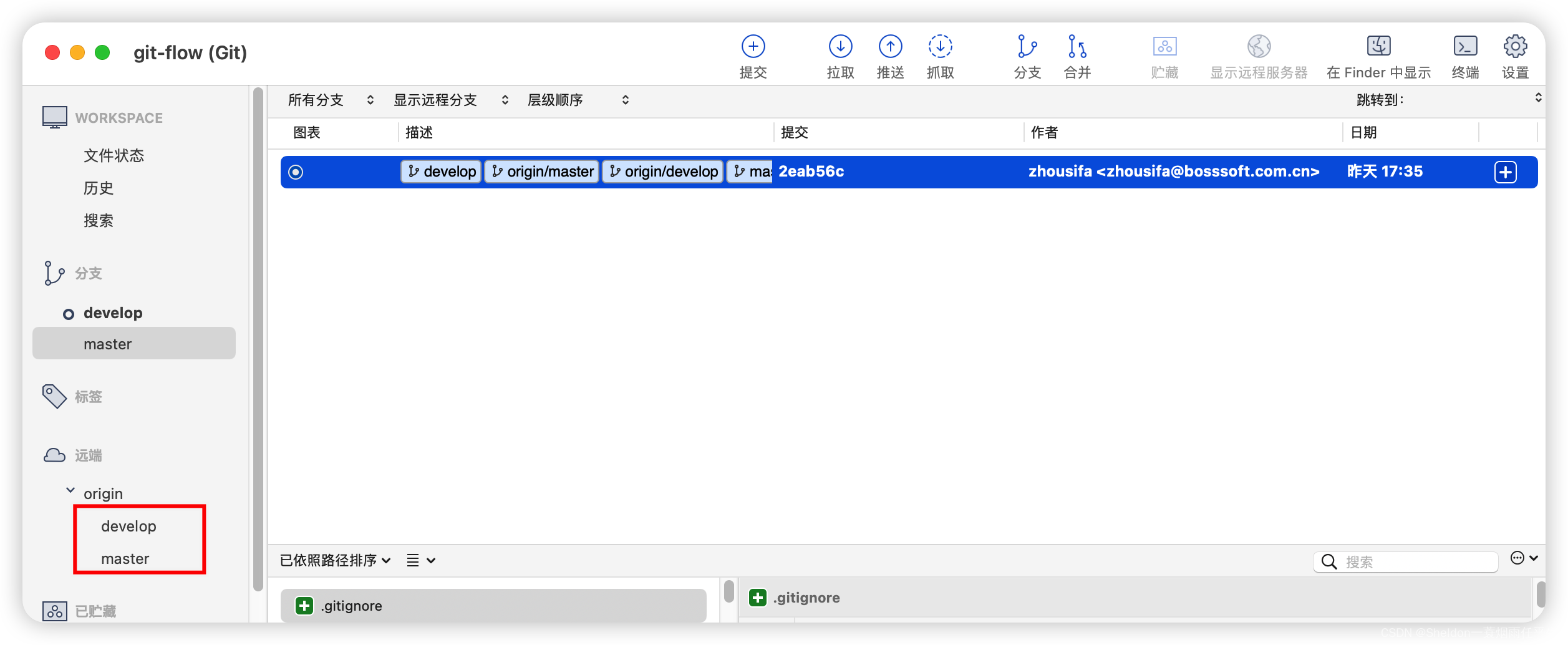Click the Push (推送) toolbar icon

click(890, 46)
